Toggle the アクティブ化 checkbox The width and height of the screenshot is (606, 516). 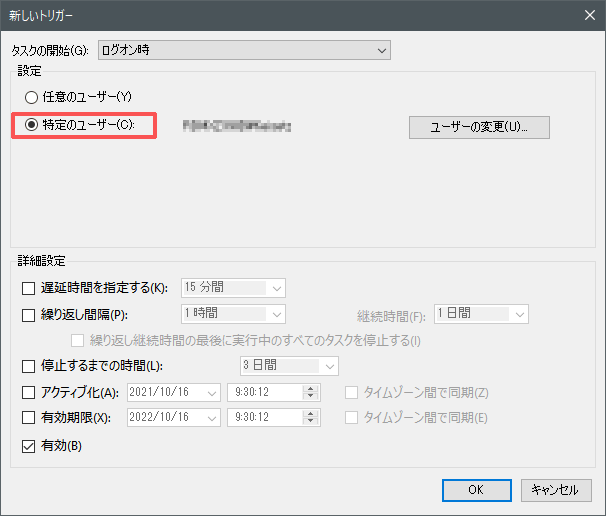tap(28, 392)
